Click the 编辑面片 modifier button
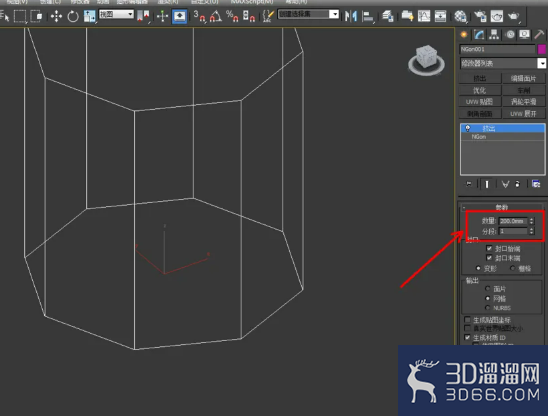The height and width of the screenshot is (416, 548). click(523, 78)
